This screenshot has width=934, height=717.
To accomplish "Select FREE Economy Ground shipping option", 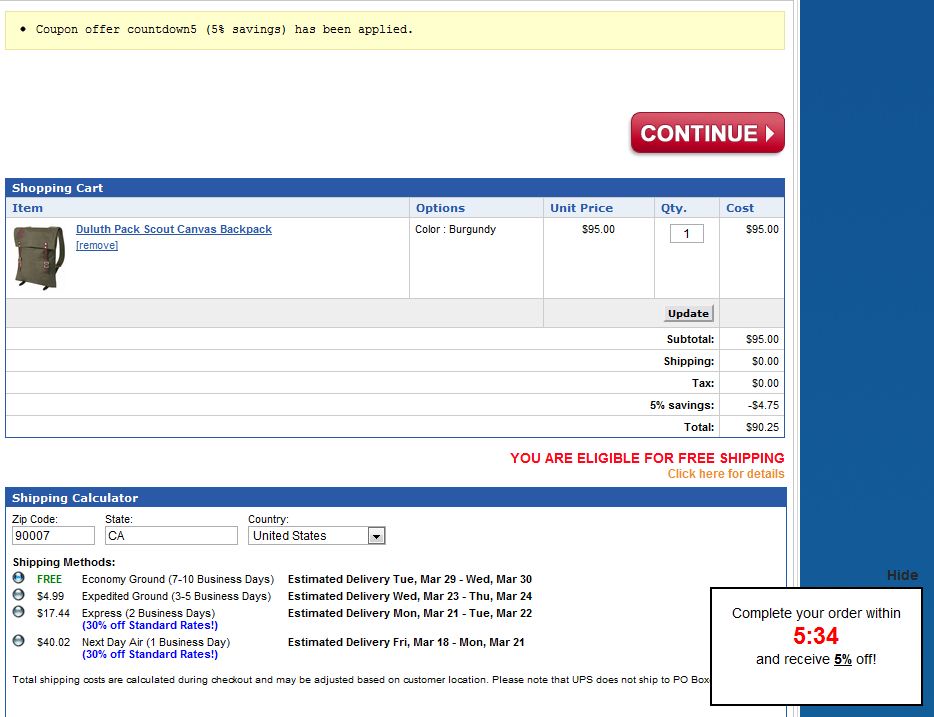I will click(x=18, y=578).
